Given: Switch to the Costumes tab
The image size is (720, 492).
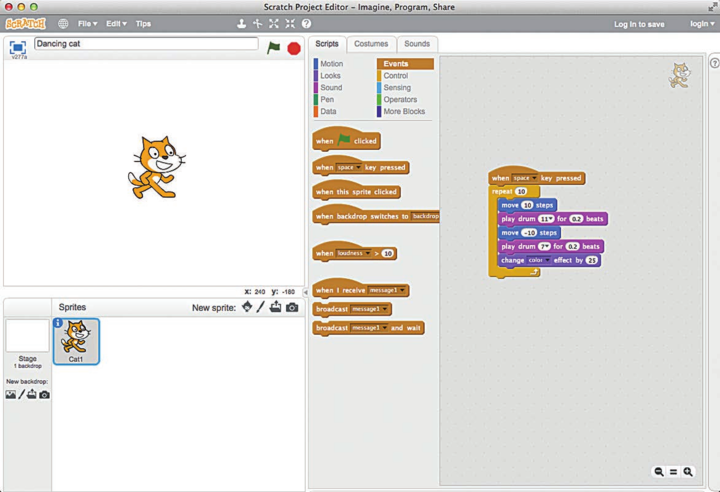Looking at the screenshot, I should tap(371, 44).
